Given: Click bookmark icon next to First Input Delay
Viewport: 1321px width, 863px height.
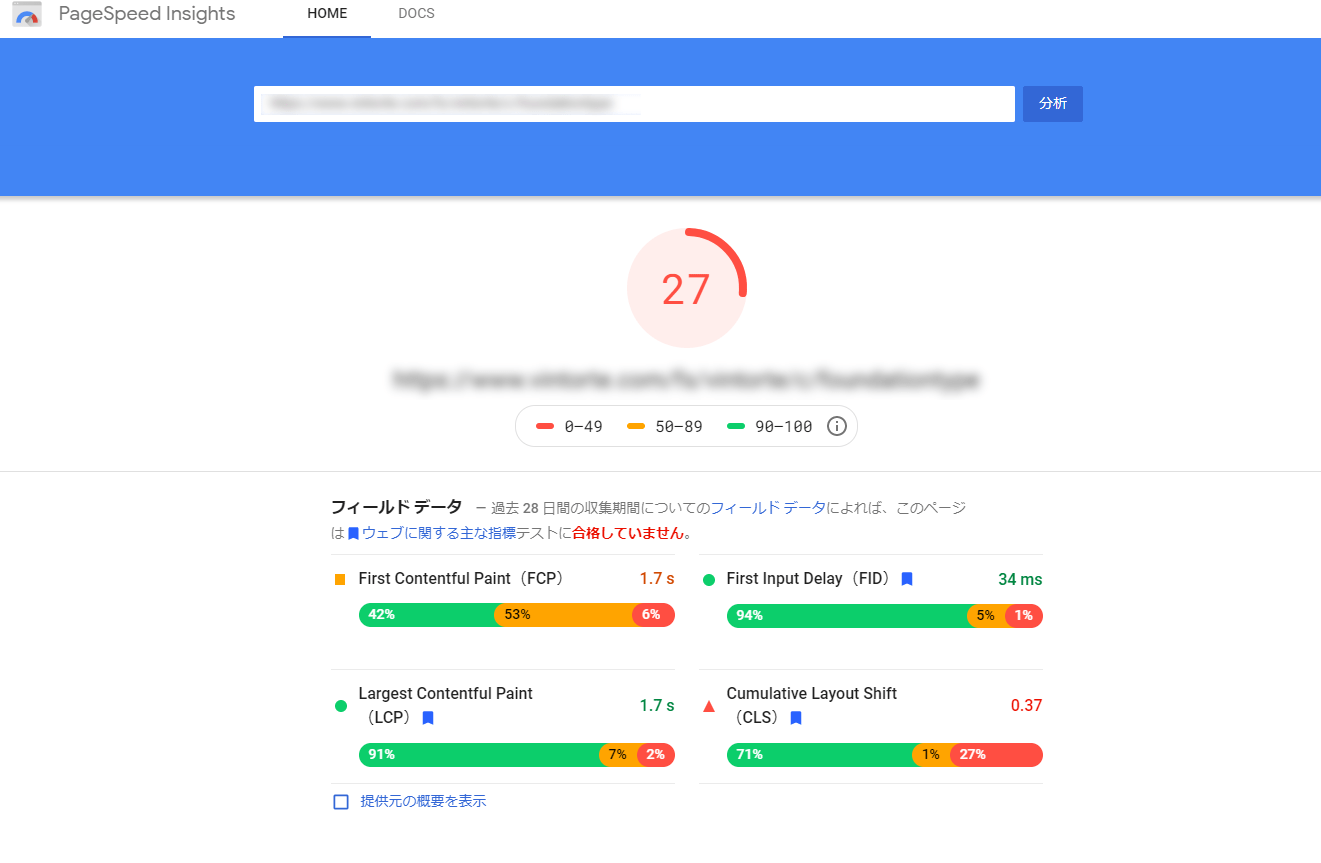Looking at the screenshot, I should point(907,579).
